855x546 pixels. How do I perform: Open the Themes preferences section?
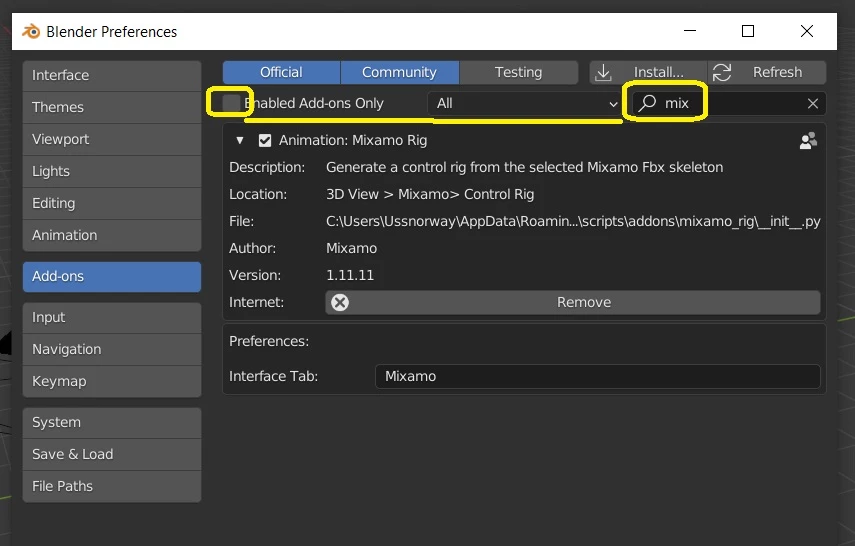pyautogui.click(x=112, y=107)
